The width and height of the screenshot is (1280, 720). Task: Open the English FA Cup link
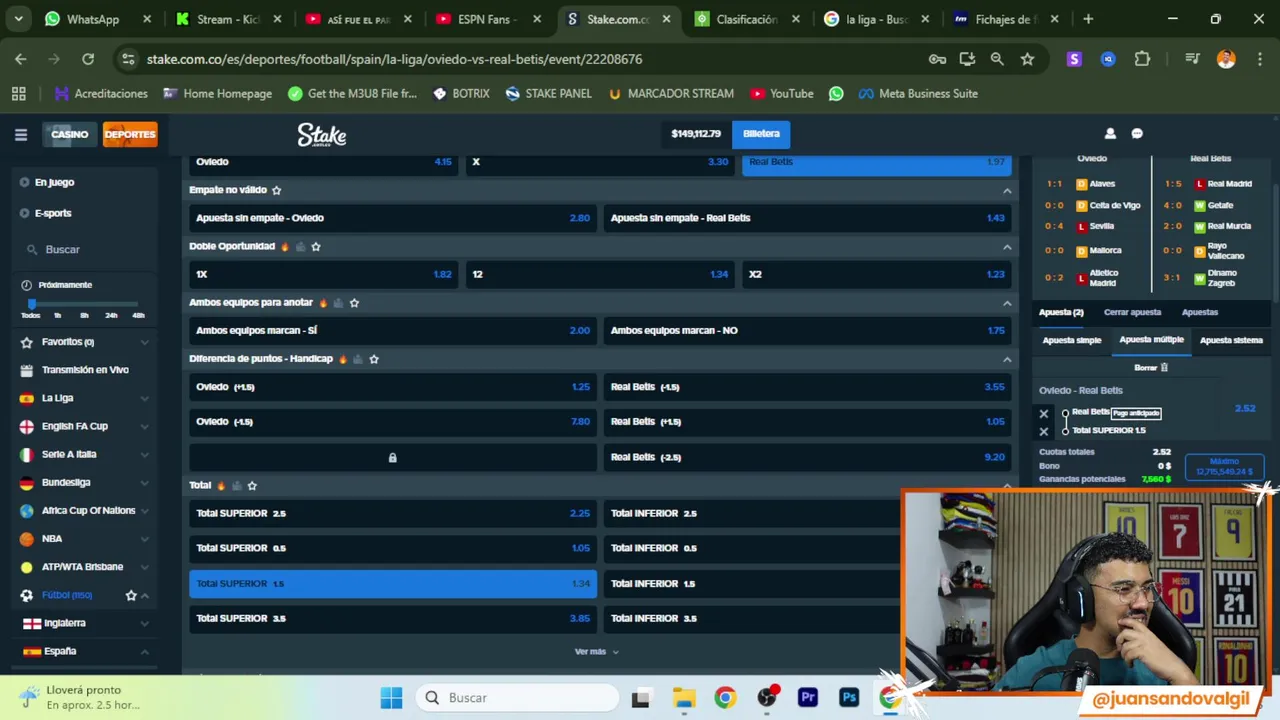[74, 426]
